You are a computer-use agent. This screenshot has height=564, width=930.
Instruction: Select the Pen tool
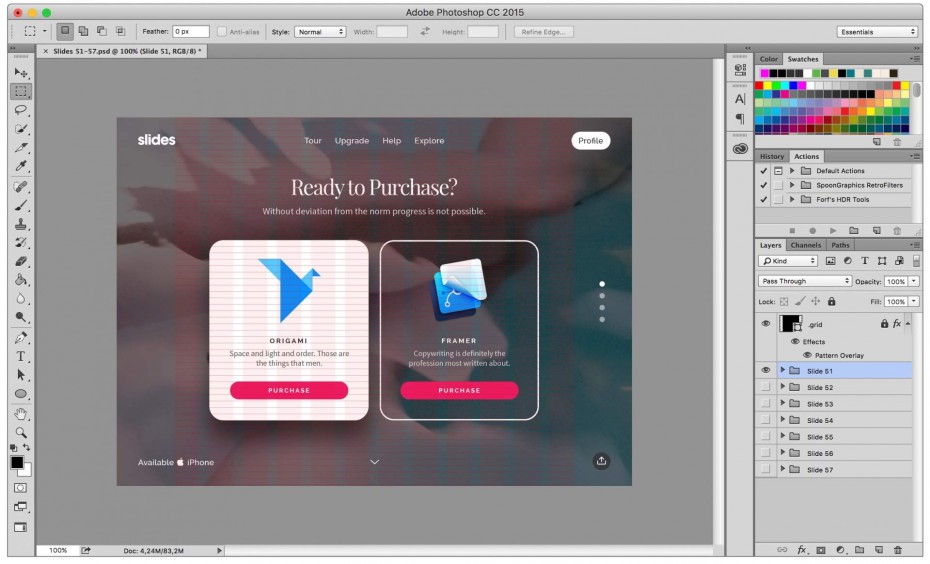click(x=21, y=338)
